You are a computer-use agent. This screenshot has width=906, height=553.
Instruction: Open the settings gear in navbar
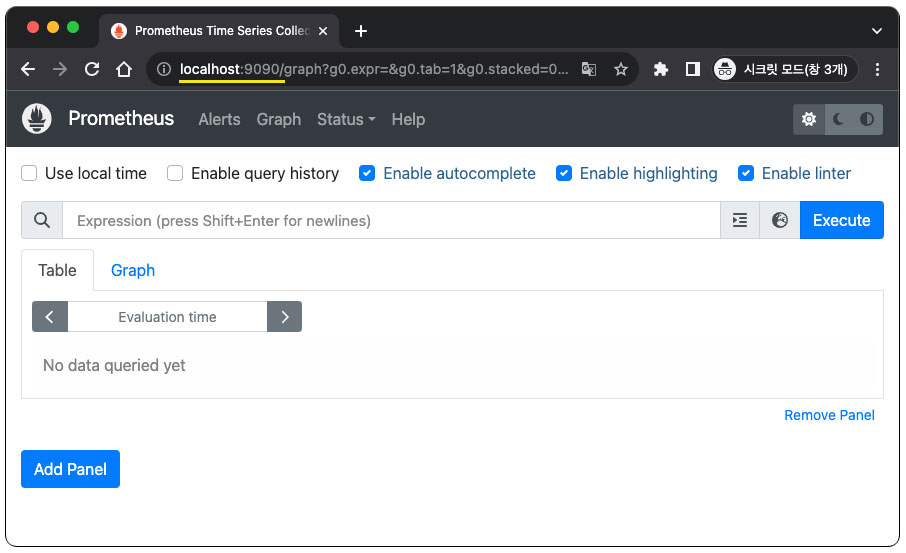(808, 119)
